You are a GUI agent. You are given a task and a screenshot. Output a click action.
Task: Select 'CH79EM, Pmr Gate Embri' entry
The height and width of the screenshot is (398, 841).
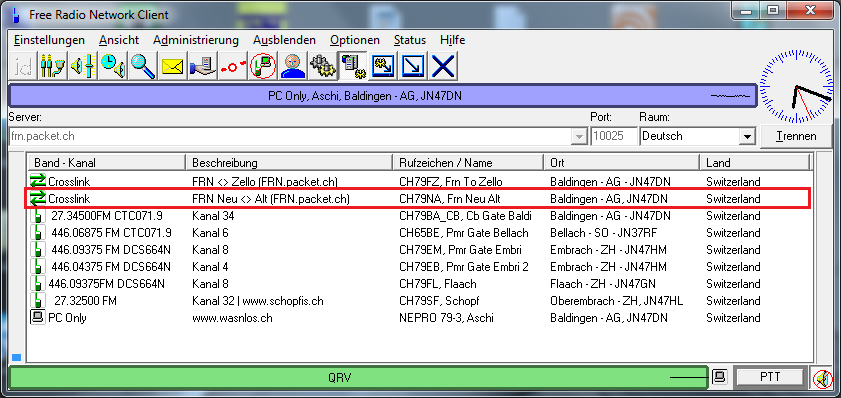[460, 250]
